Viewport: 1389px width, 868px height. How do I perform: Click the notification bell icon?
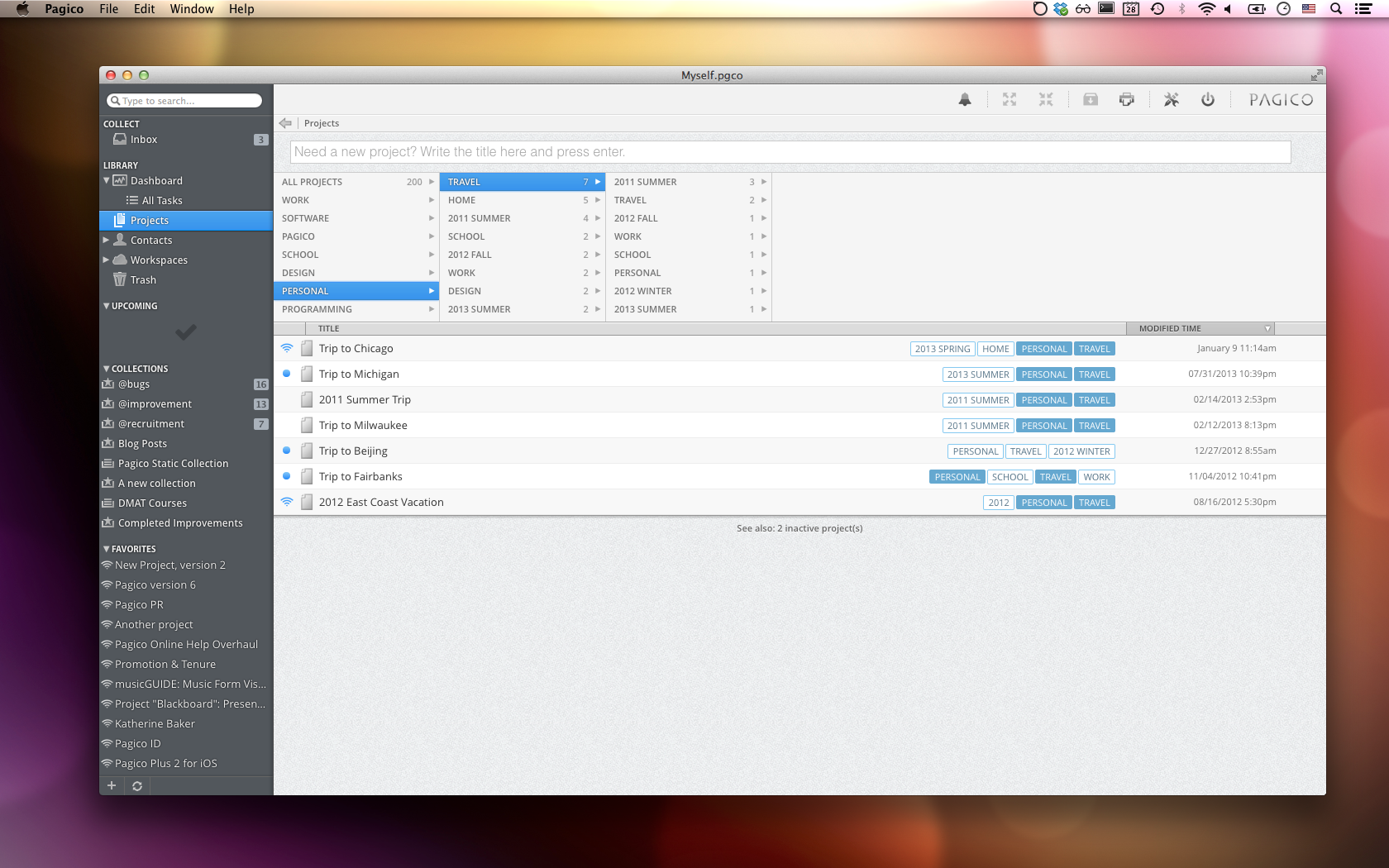pyautogui.click(x=965, y=100)
